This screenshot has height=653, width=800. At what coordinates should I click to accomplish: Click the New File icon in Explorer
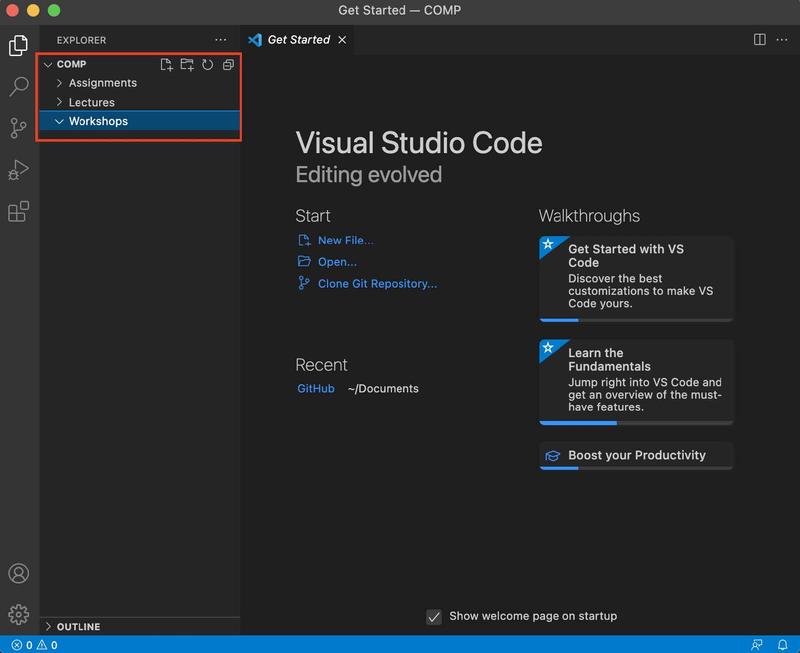click(x=167, y=65)
